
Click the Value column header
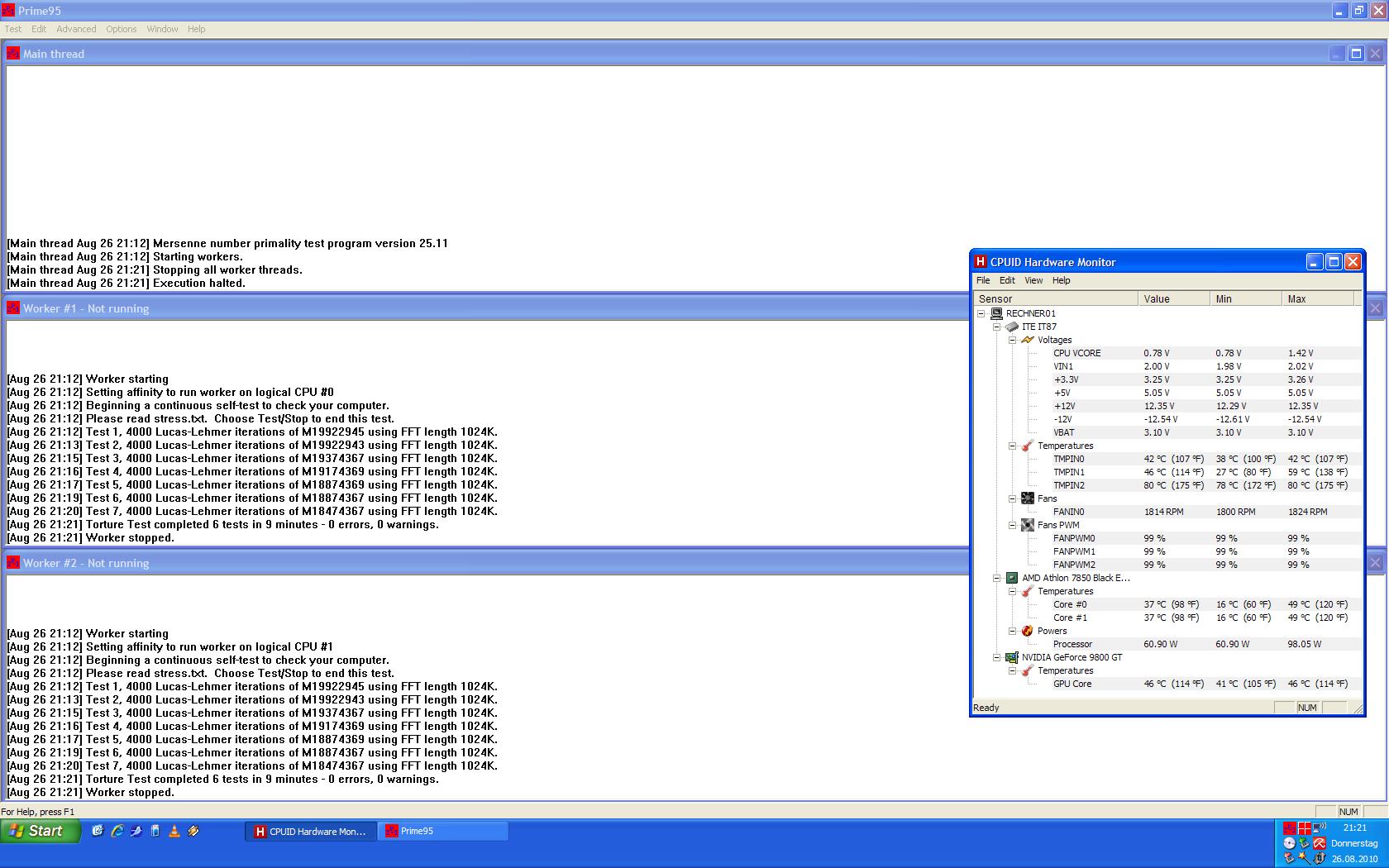1174,298
